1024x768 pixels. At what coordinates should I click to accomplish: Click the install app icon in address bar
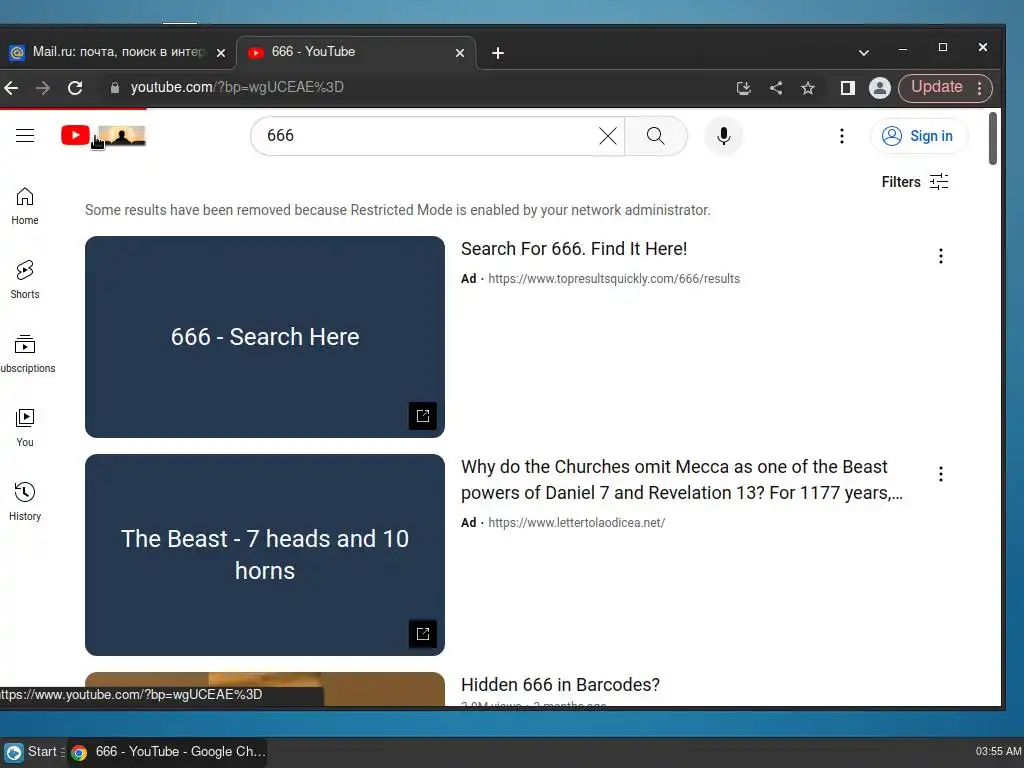pyautogui.click(x=744, y=88)
